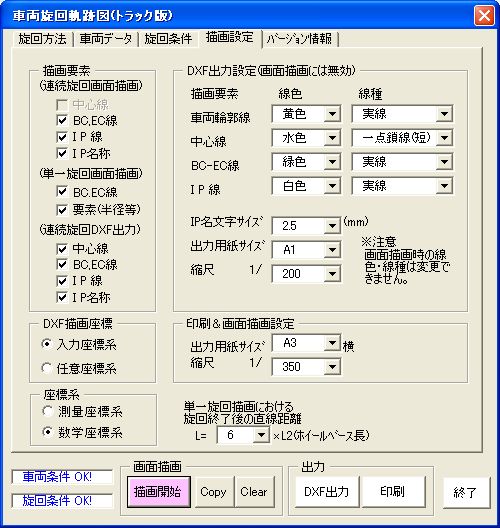Image resolution: width=500 pixels, height=528 pixels.
Task: Toggle 要素(半径等) checkbox
Action: 62,209
